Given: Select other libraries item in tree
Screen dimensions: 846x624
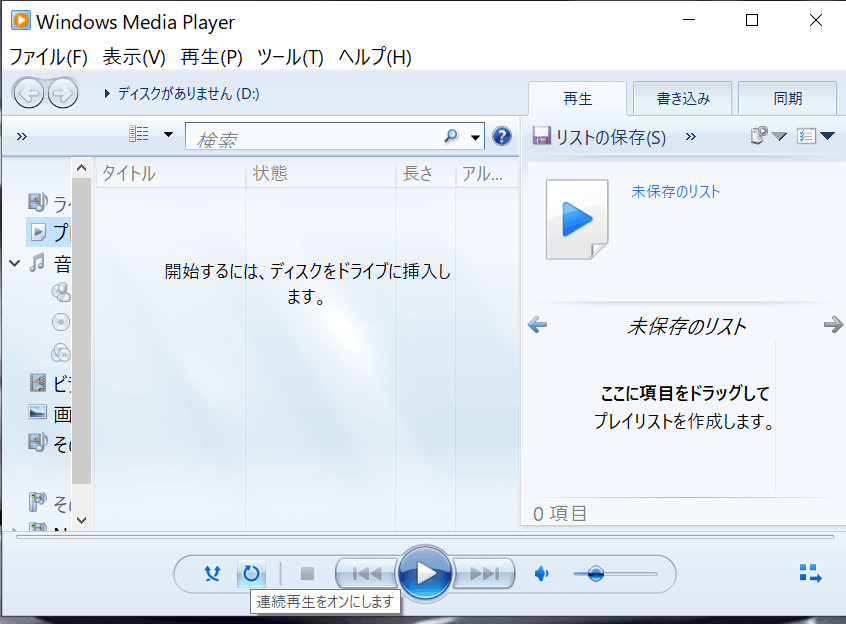Looking at the screenshot, I should (x=49, y=503).
